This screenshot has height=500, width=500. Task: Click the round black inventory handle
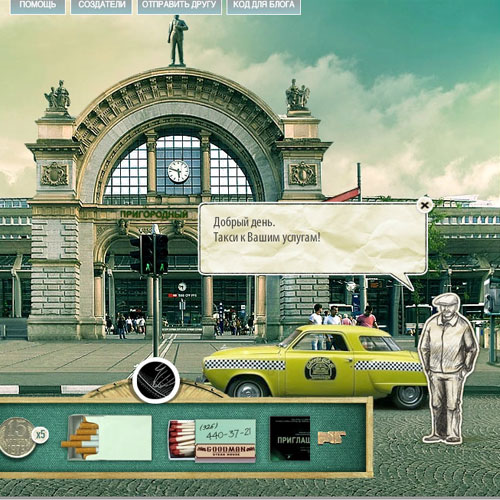tap(156, 381)
